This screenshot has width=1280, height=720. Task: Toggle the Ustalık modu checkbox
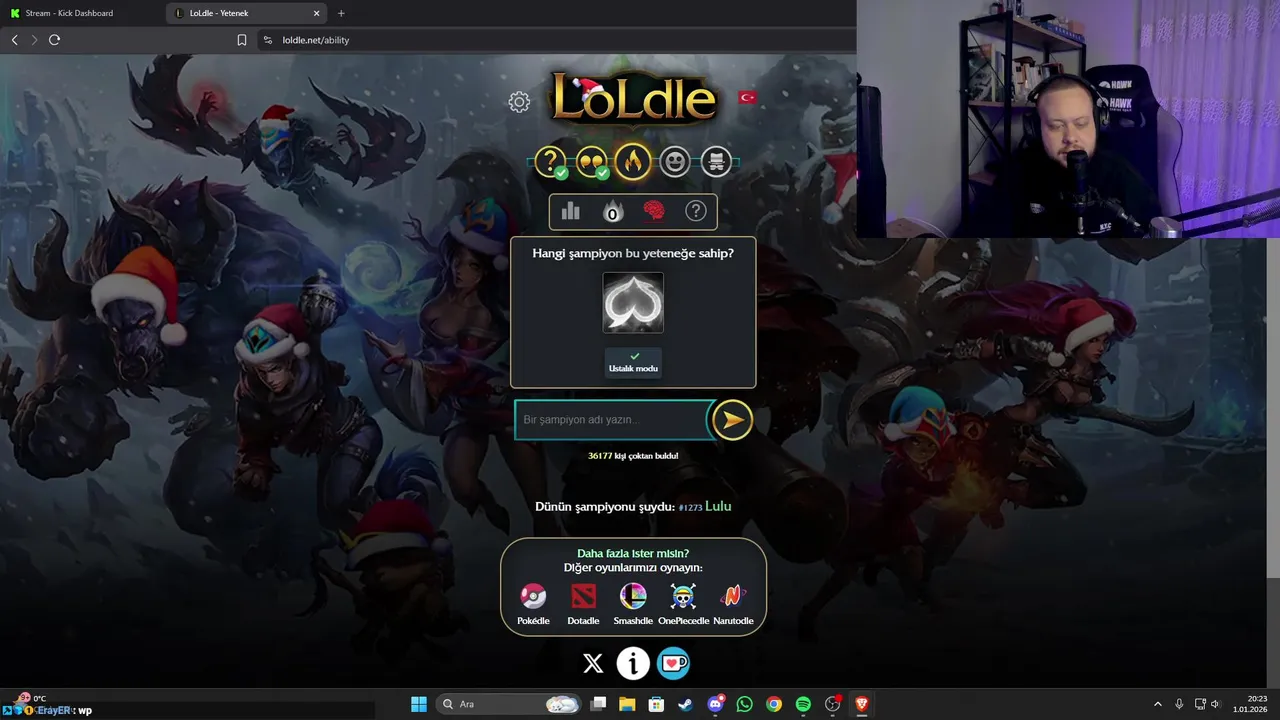(633, 362)
